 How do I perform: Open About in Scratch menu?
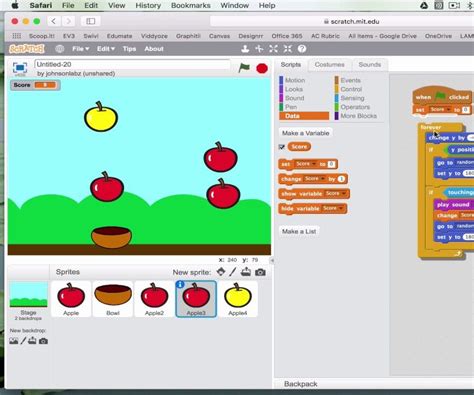tap(154, 49)
